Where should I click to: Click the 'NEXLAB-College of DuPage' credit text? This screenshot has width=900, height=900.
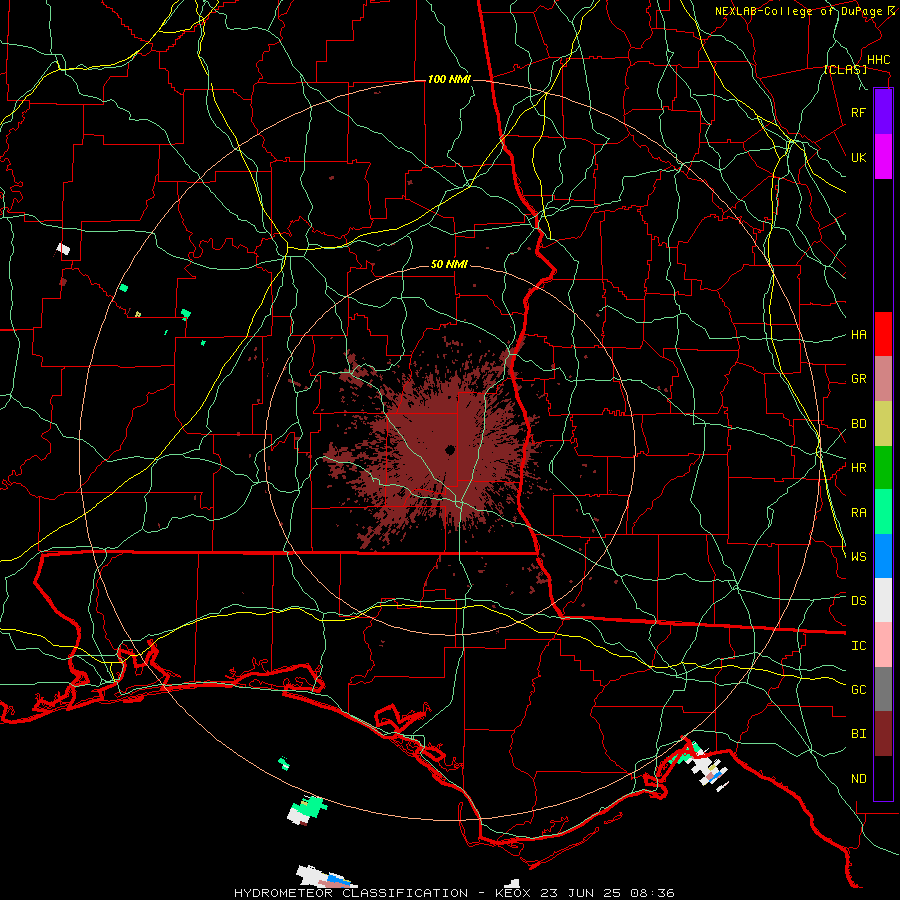(798, 11)
